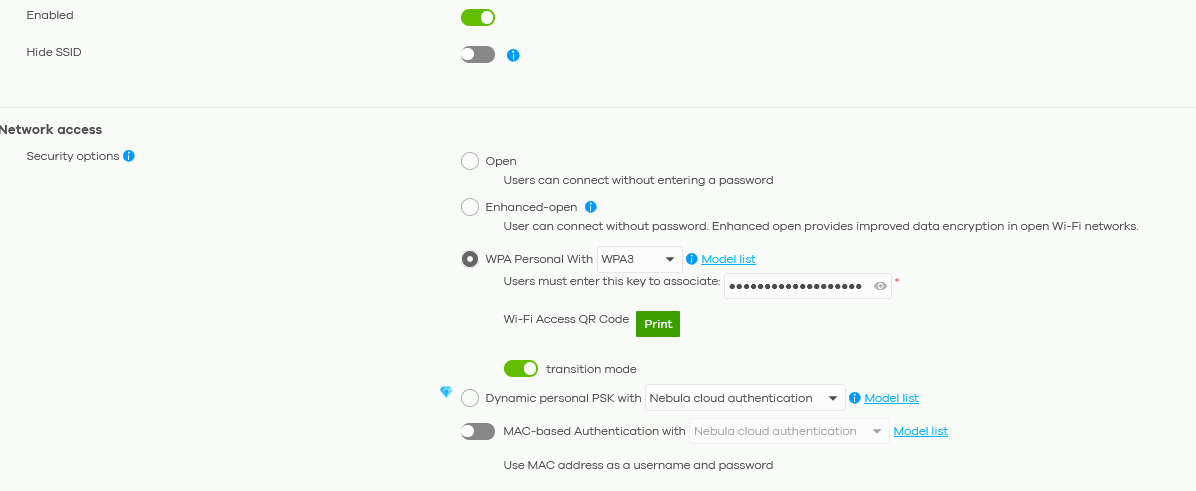
Task: Show the Wi-Fi password with eye icon
Action: tap(880, 286)
